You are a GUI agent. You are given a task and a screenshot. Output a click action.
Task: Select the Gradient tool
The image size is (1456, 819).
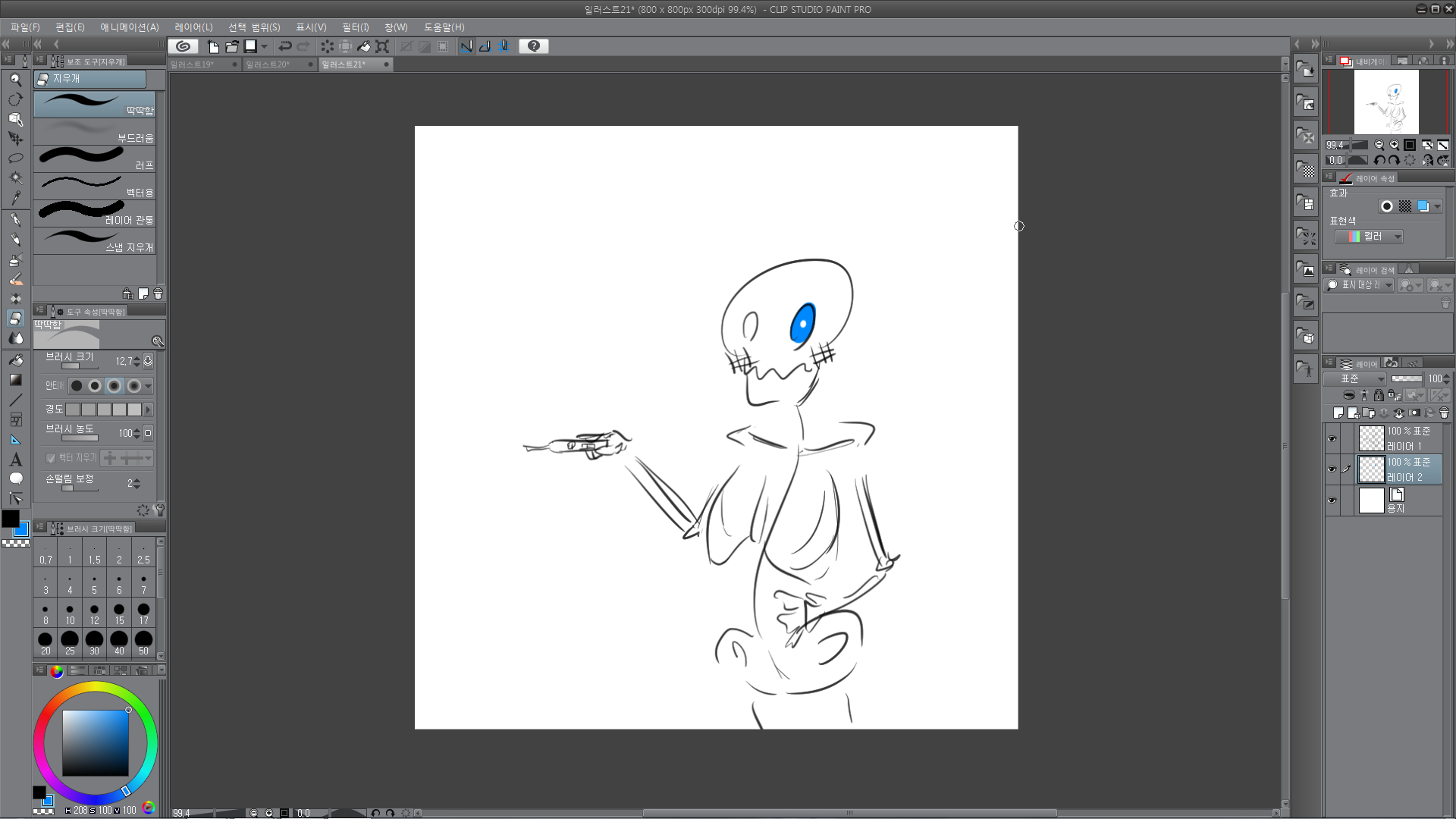pos(15,380)
